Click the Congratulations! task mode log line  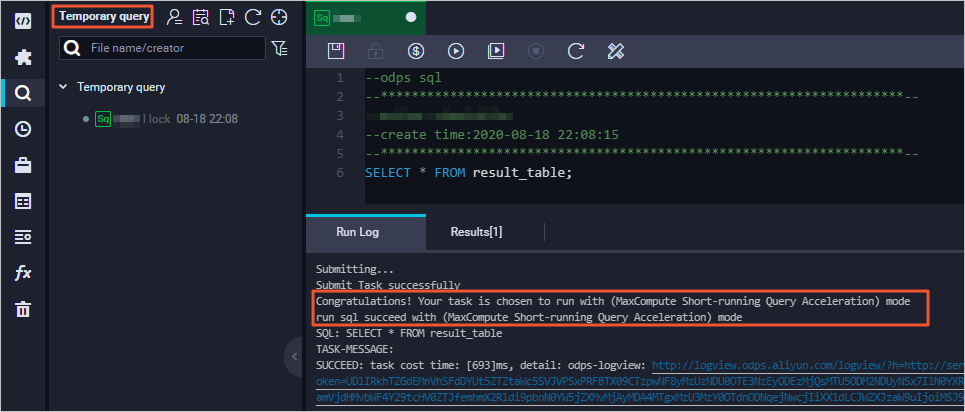(612, 302)
